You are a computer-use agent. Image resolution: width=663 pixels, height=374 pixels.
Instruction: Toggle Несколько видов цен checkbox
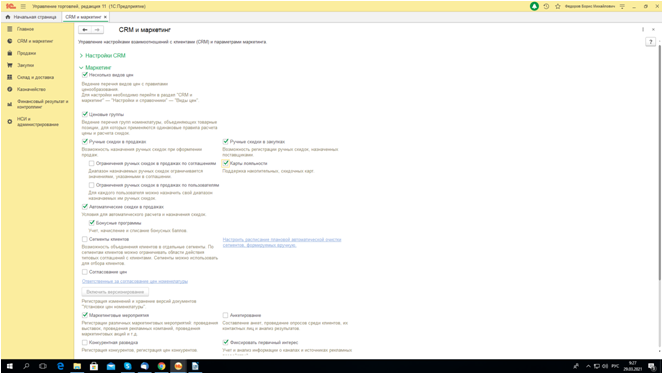point(85,75)
